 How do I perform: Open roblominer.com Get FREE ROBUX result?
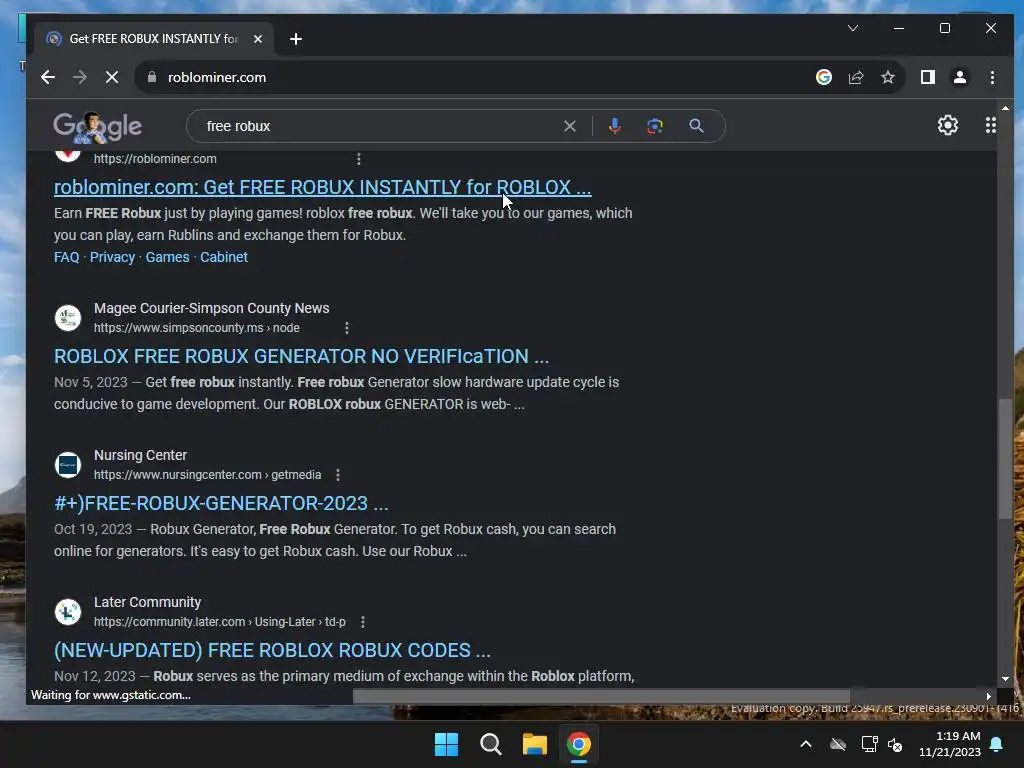[x=323, y=187]
